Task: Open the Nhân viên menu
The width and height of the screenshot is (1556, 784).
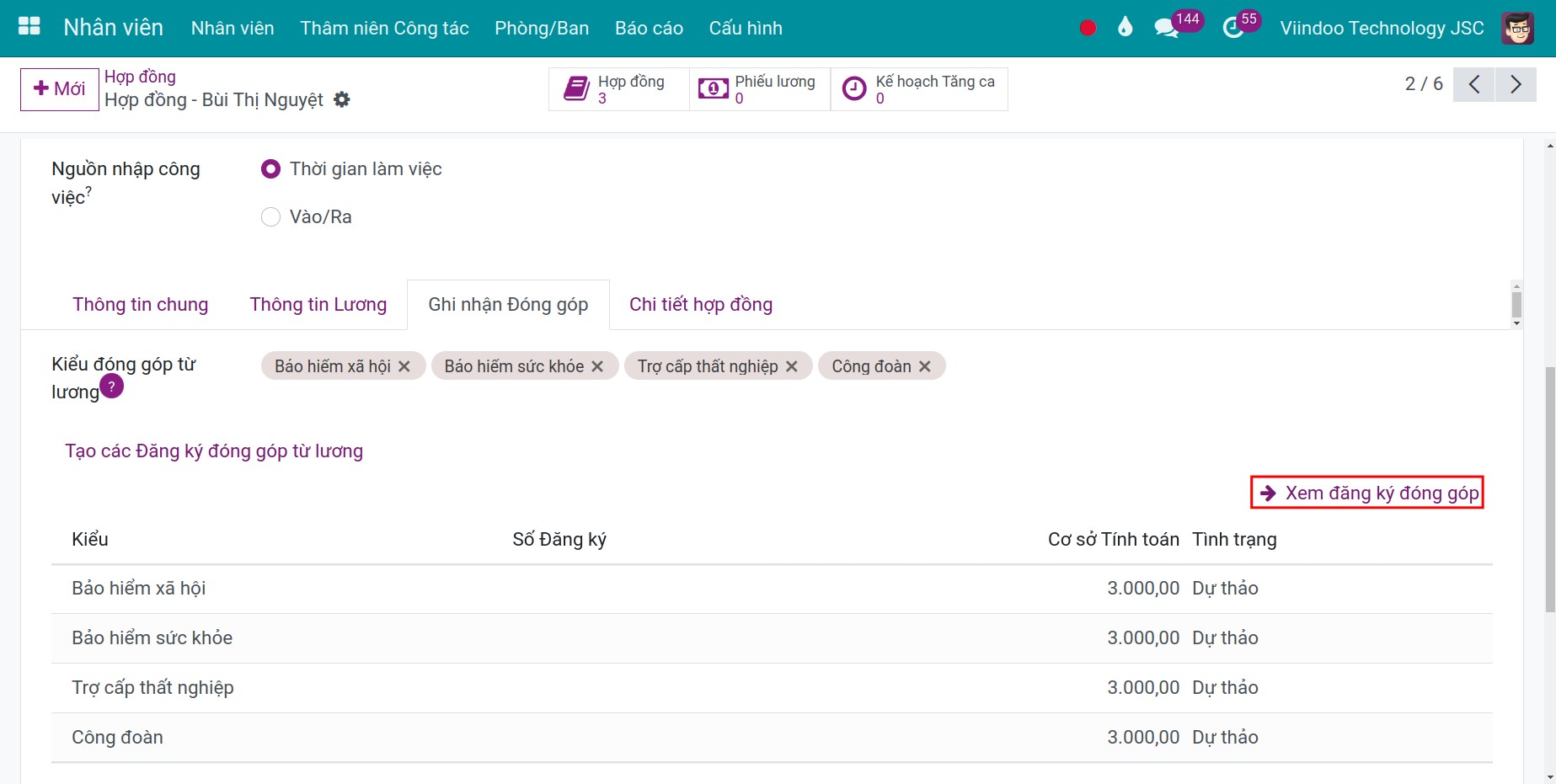Action: pos(233,28)
